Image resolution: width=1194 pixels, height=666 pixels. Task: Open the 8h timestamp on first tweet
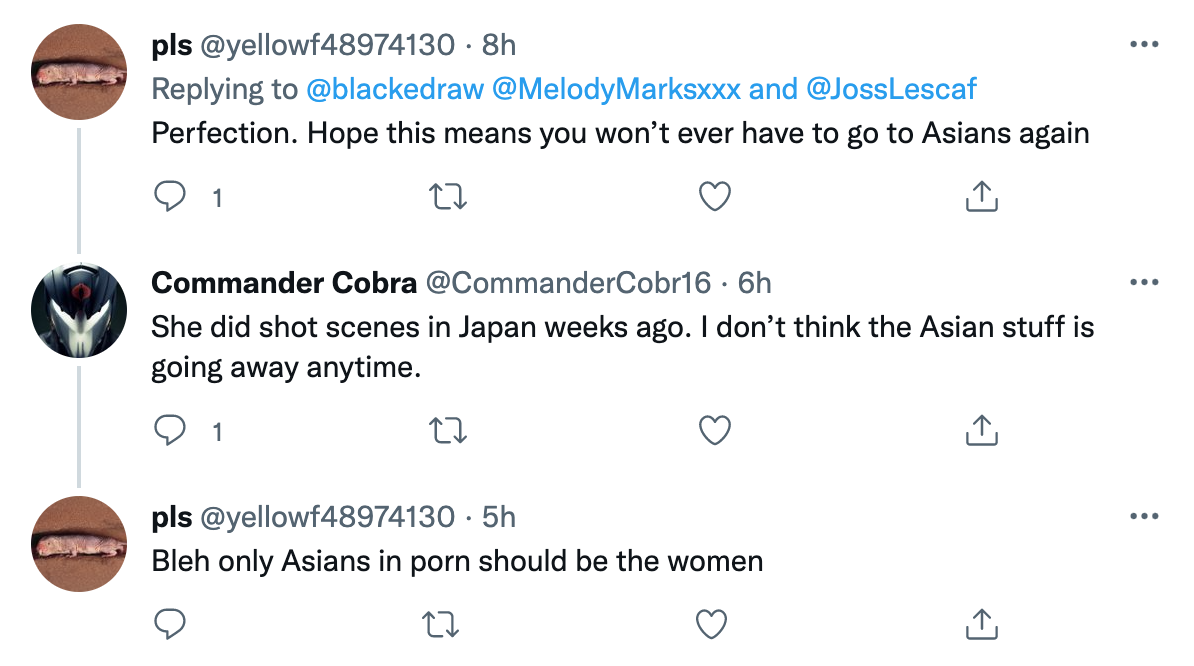click(x=499, y=46)
